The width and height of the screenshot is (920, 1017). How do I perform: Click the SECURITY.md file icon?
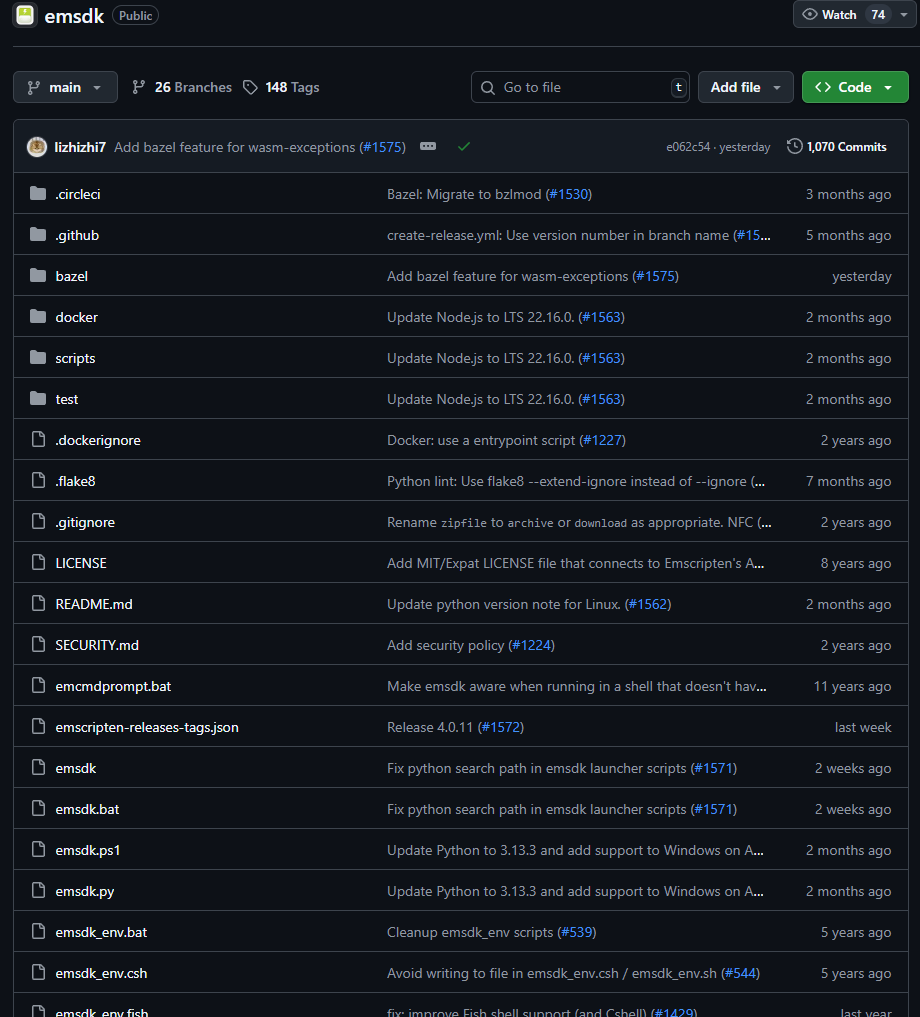[x=38, y=644]
